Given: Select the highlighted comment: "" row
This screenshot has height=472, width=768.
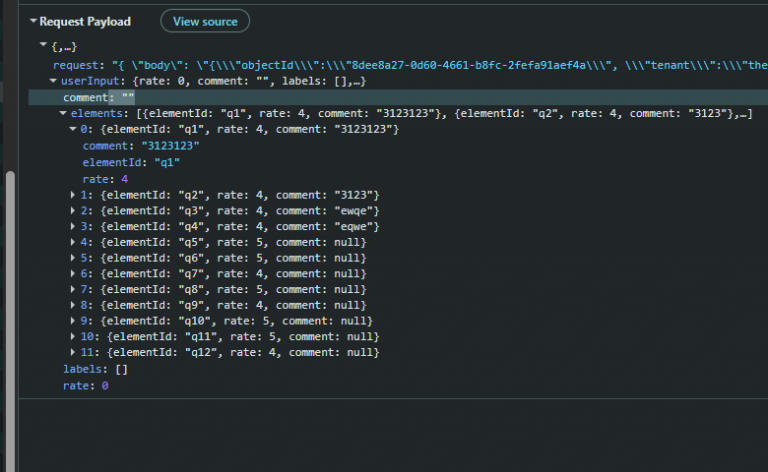Looking at the screenshot, I should point(398,97).
